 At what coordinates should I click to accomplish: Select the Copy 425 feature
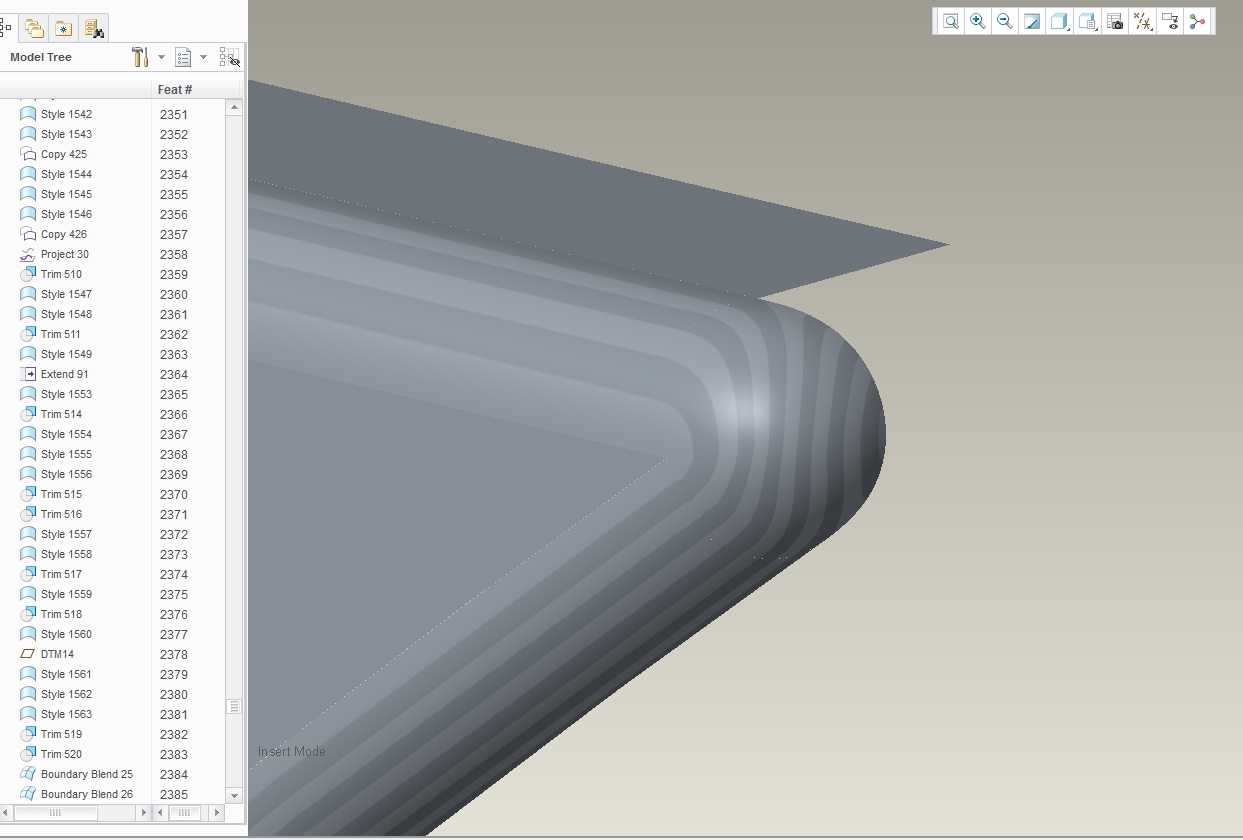pos(64,154)
